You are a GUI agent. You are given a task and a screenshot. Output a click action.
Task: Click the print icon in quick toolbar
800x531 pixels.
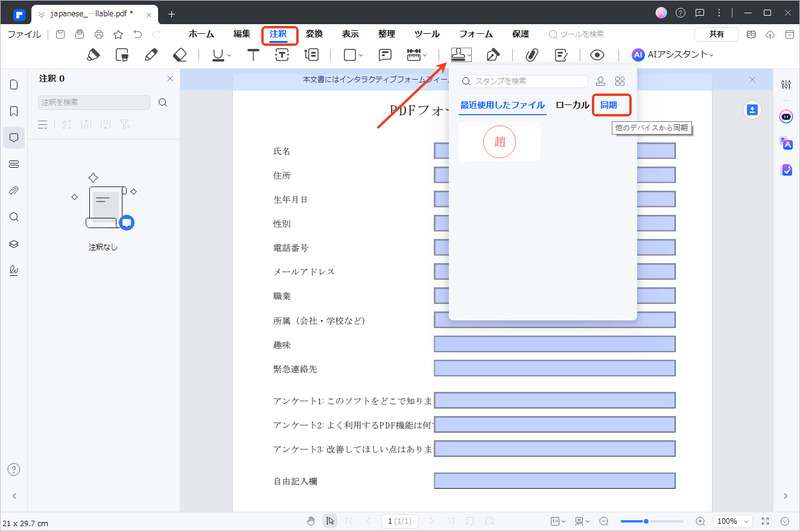(x=99, y=34)
